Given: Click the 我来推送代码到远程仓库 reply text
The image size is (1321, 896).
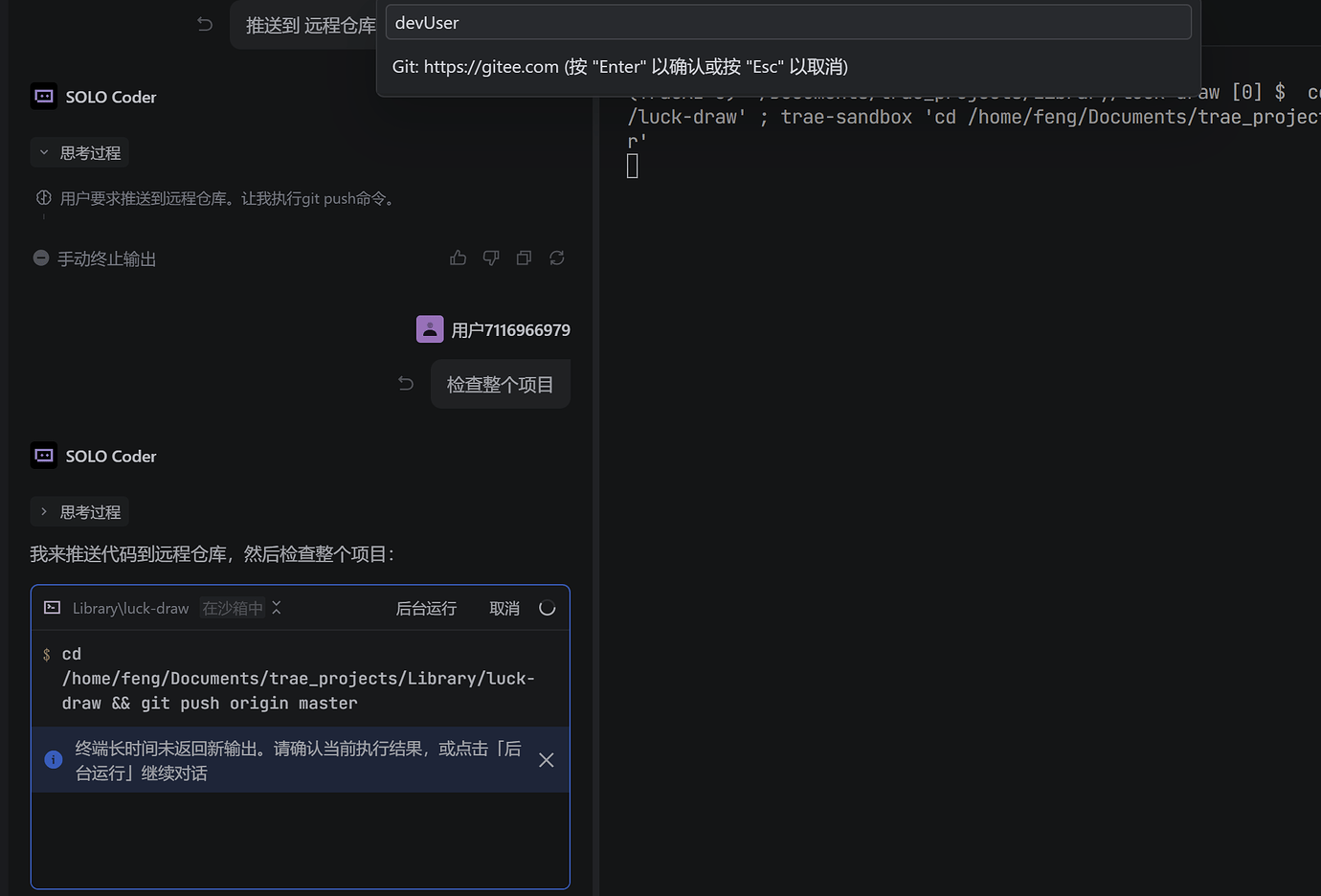Looking at the screenshot, I should tap(213, 554).
